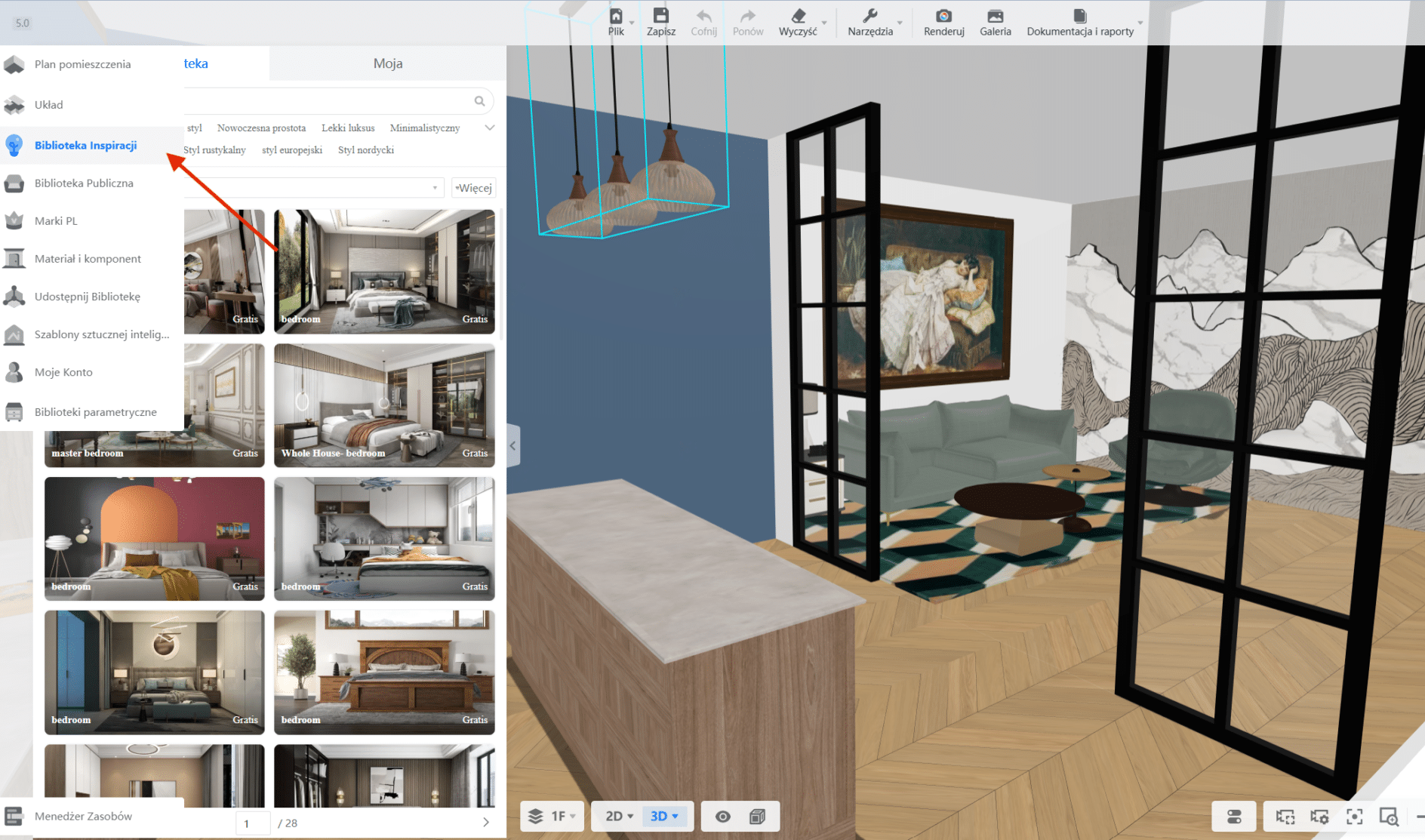Viewport: 1425px width, 840px height.
Task: Click the Zapisz save icon
Action: 660,16
